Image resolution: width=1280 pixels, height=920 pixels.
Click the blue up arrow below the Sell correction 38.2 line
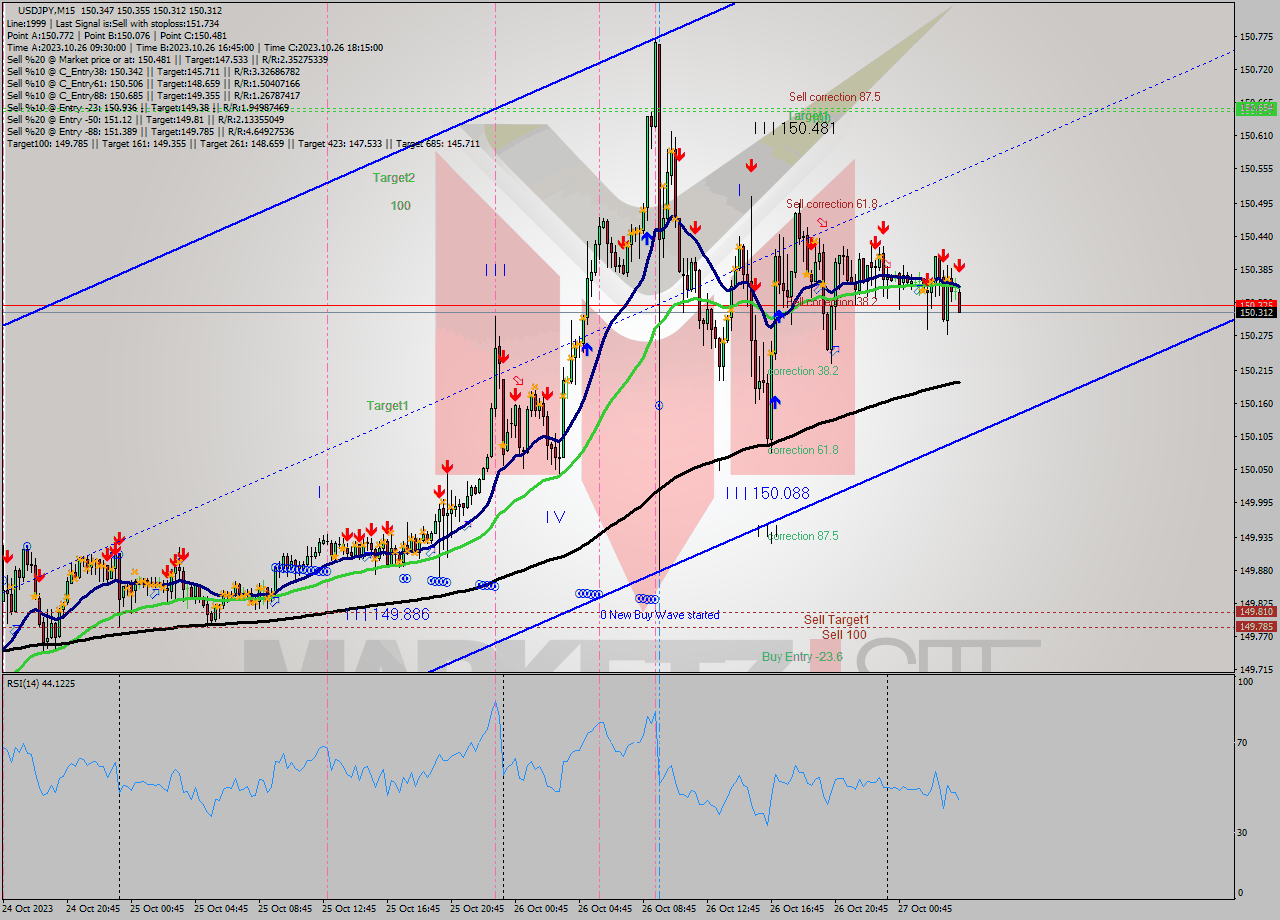tap(780, 316)
